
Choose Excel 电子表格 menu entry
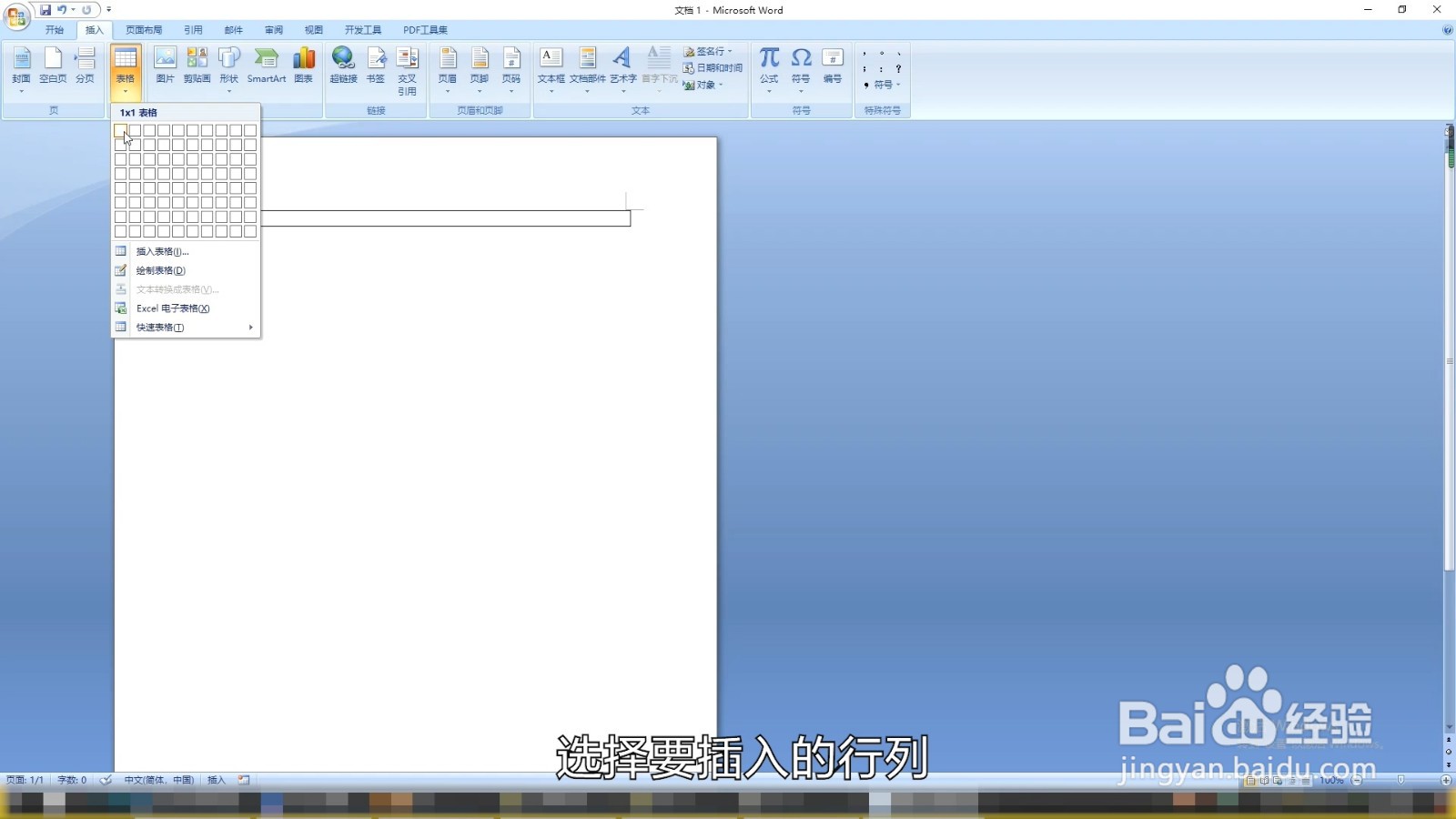186,308
